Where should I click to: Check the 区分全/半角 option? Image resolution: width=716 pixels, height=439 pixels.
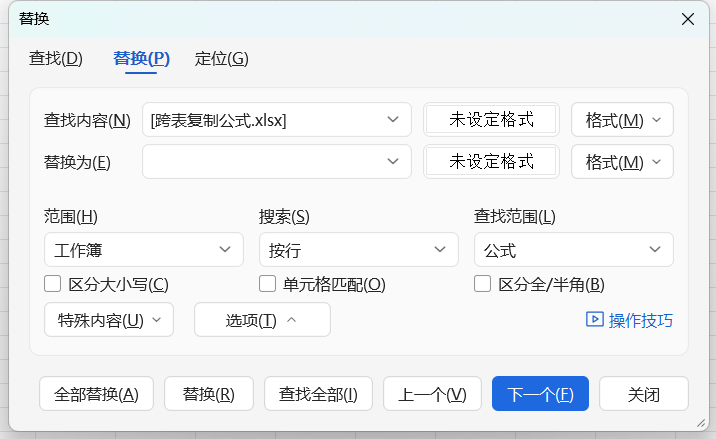(x=482, y=284)
